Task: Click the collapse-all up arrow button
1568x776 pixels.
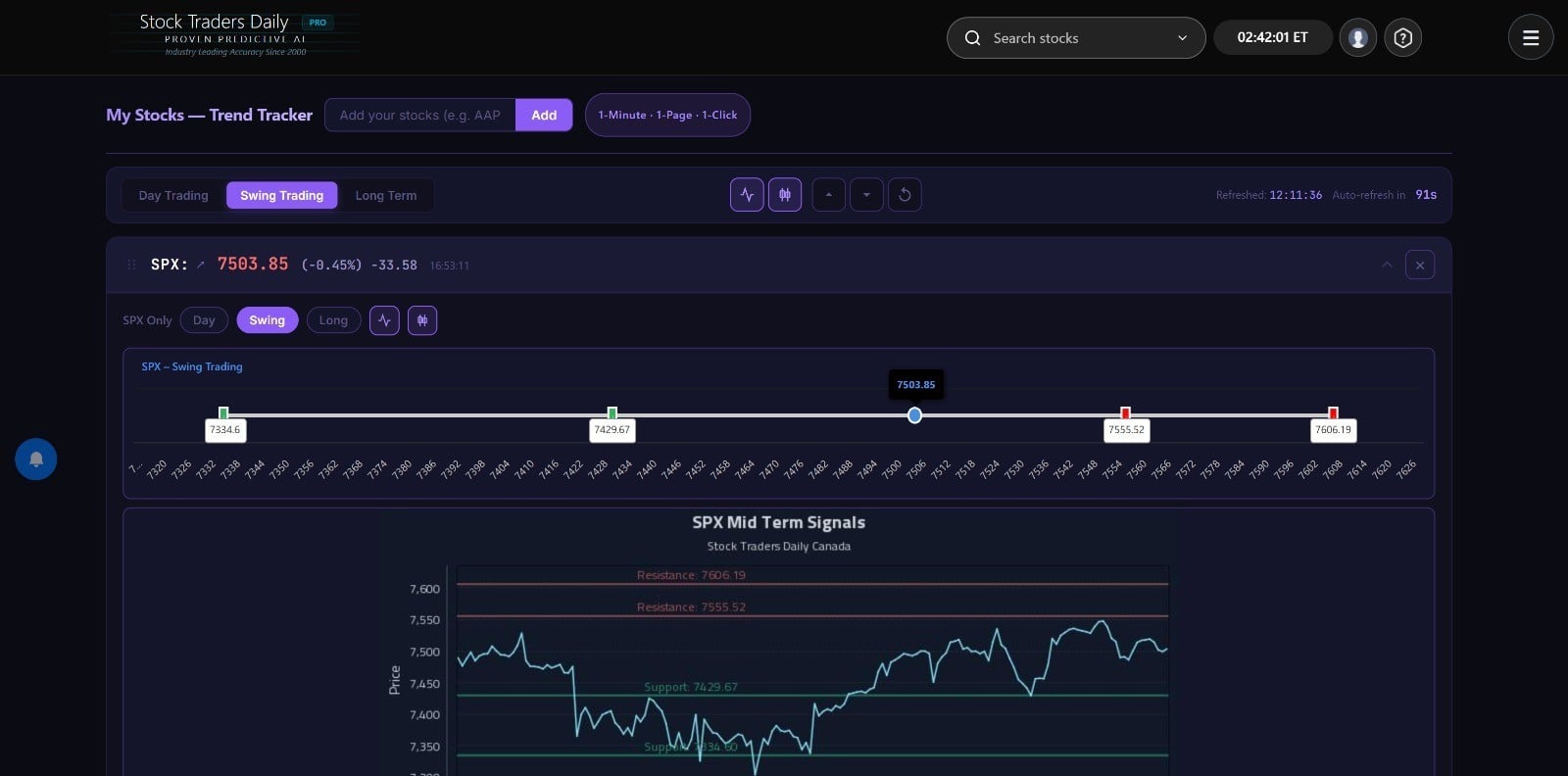Action: 828,195
